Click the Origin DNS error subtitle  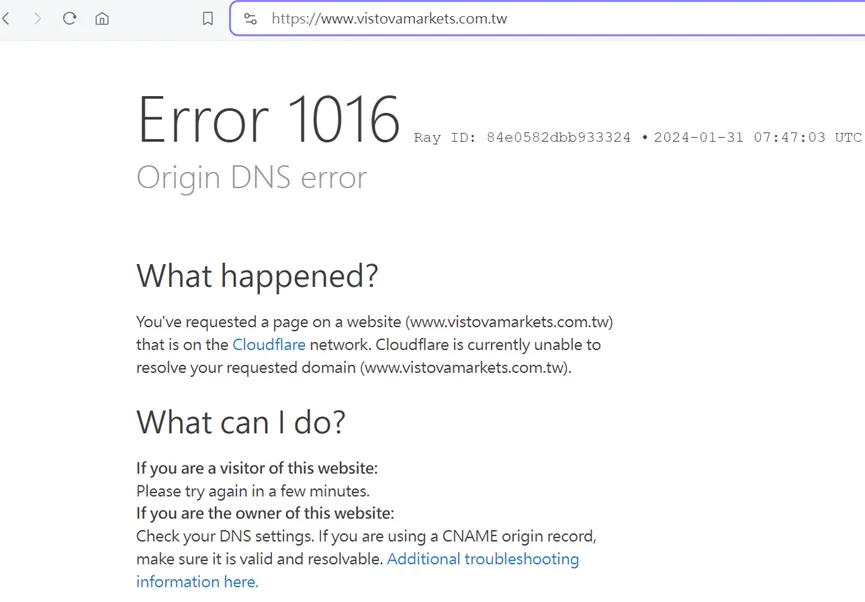pos(252,178)
